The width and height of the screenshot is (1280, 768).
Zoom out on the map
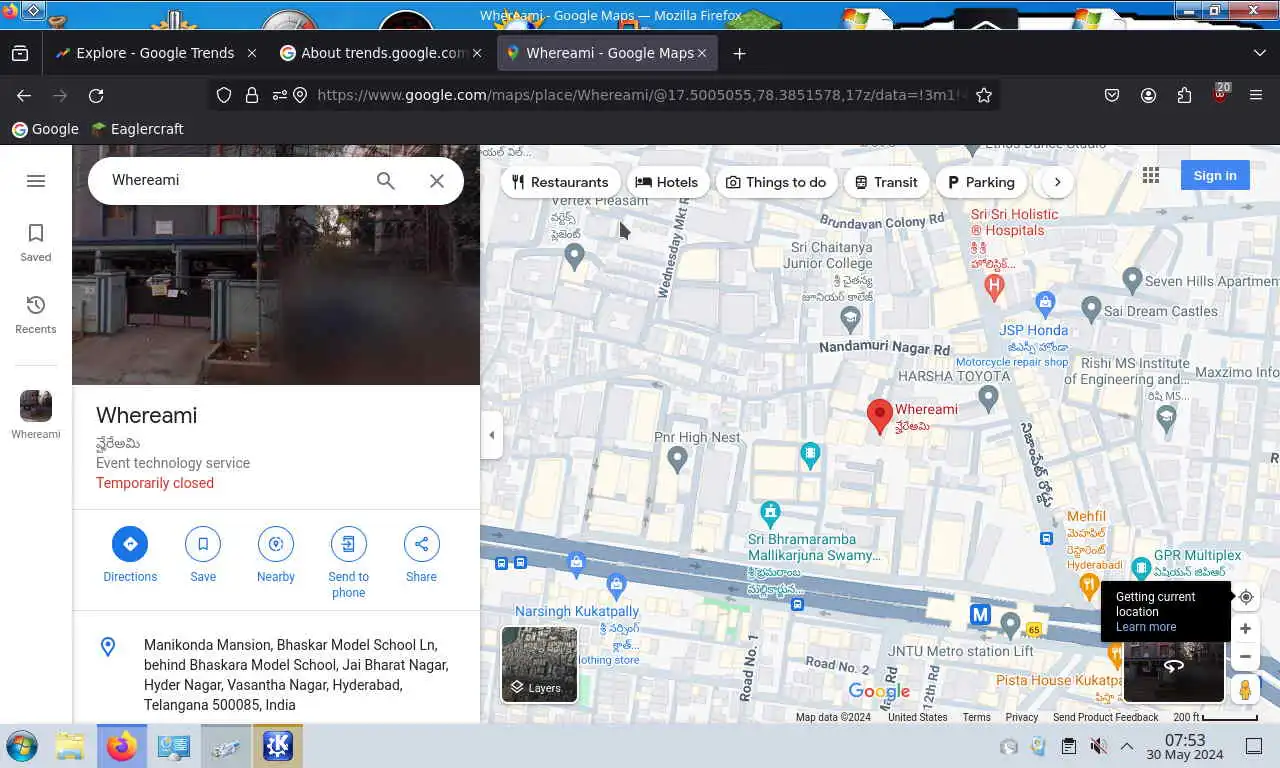coord(1245,657)
